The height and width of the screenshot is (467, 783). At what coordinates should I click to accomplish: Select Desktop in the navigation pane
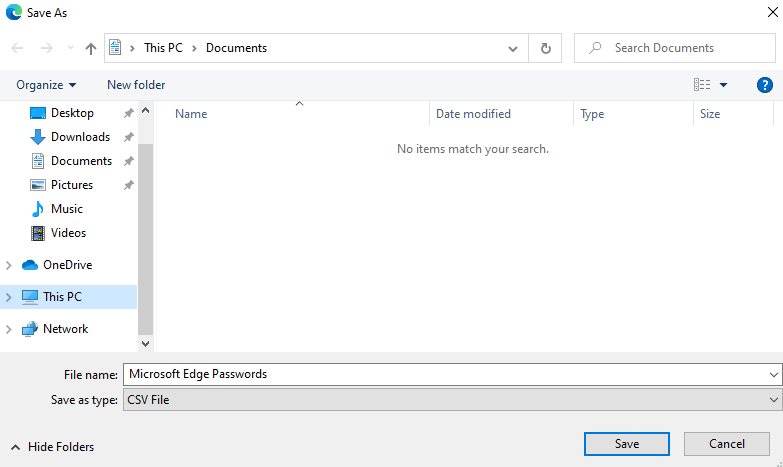click(x=72, y=113)
